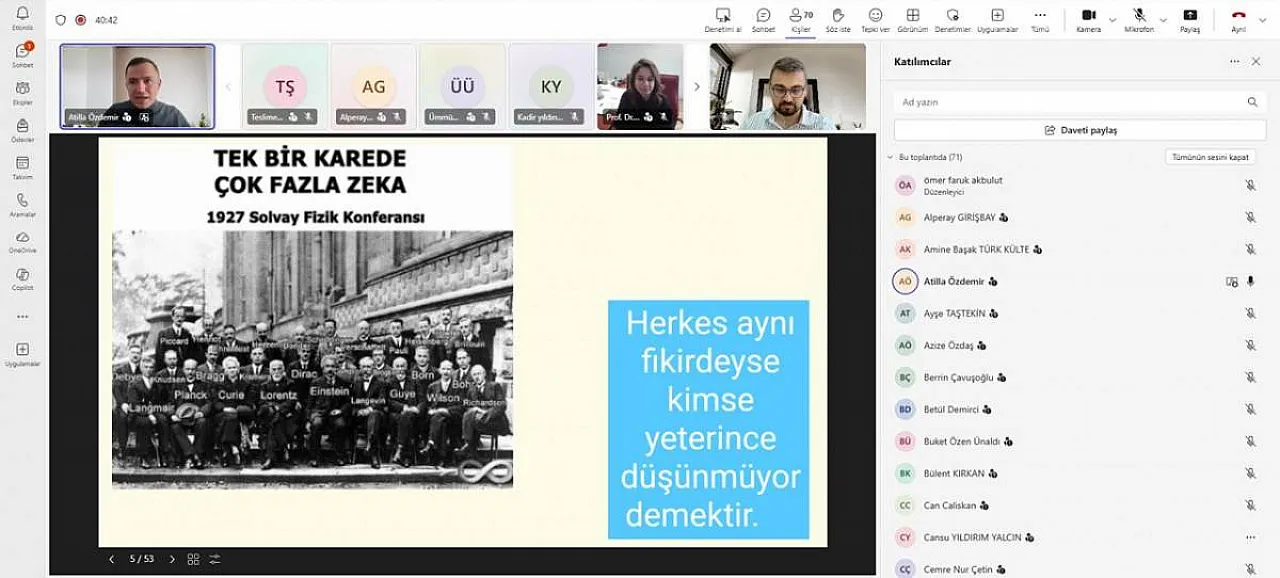Open the Ayrıl leave options dropdown arrow

click(x=1264, y=19)
